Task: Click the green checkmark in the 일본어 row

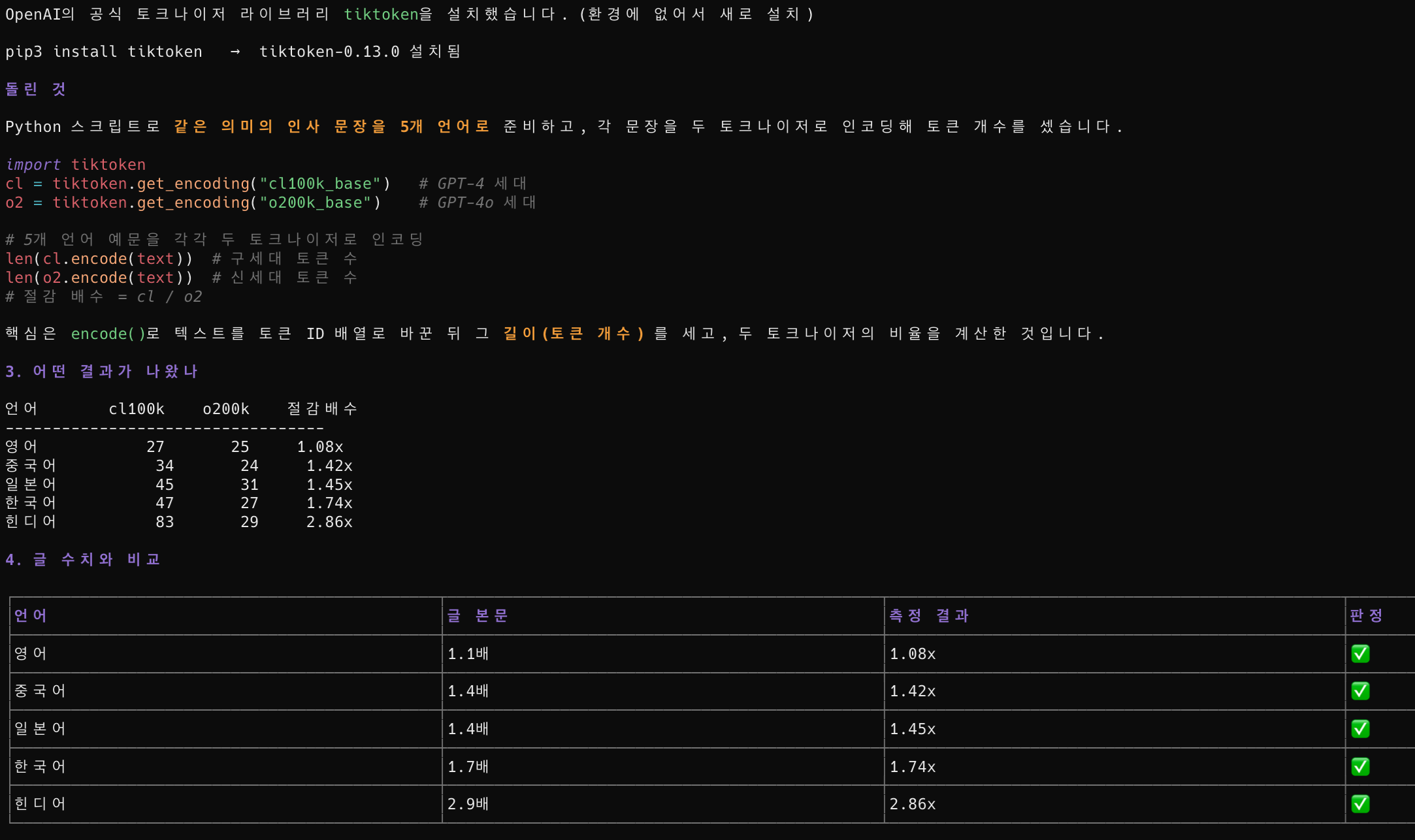Action: point(1360,729)
